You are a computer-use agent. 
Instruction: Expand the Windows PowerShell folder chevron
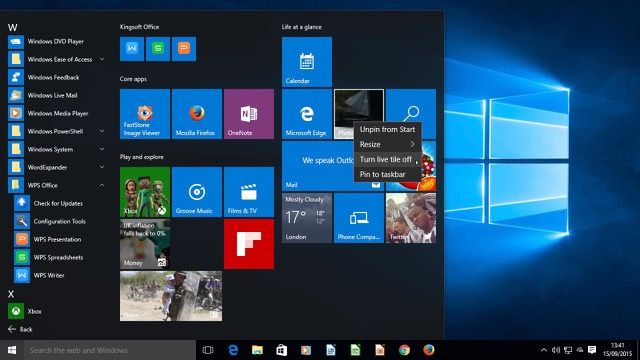(102, 131)
